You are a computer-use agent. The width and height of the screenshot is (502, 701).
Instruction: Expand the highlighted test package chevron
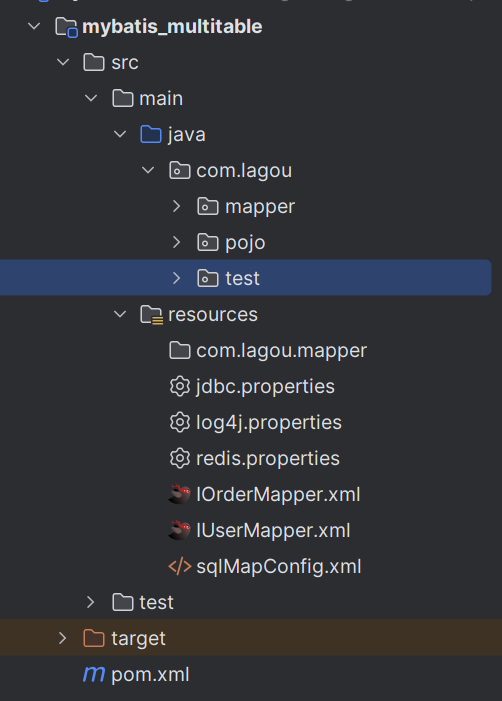pos(177,278)
